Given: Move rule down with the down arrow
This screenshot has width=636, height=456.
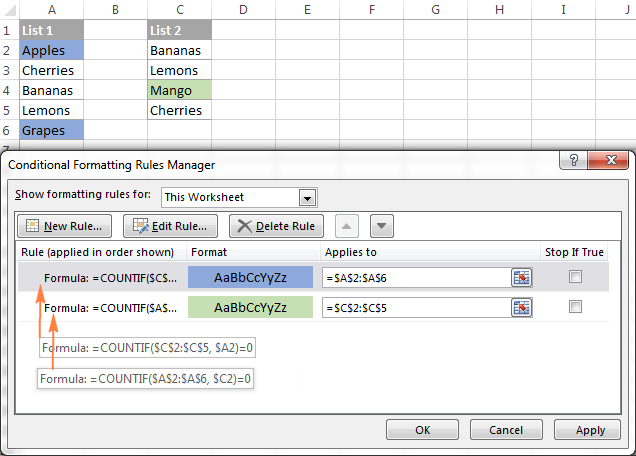Looking at the screenshot, I should 381,226.
